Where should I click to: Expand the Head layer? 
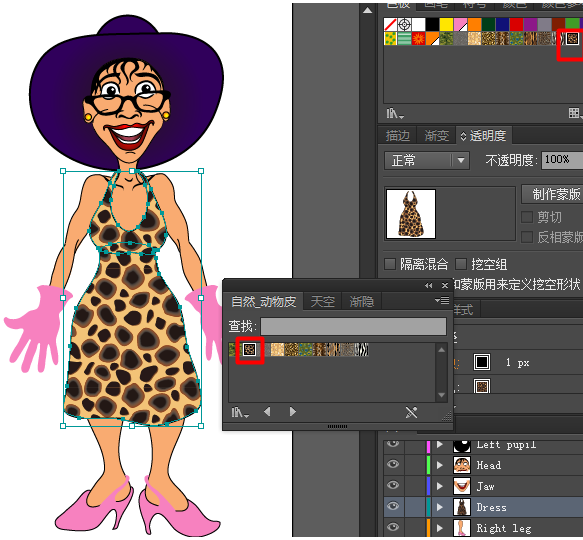coord(440,465)
